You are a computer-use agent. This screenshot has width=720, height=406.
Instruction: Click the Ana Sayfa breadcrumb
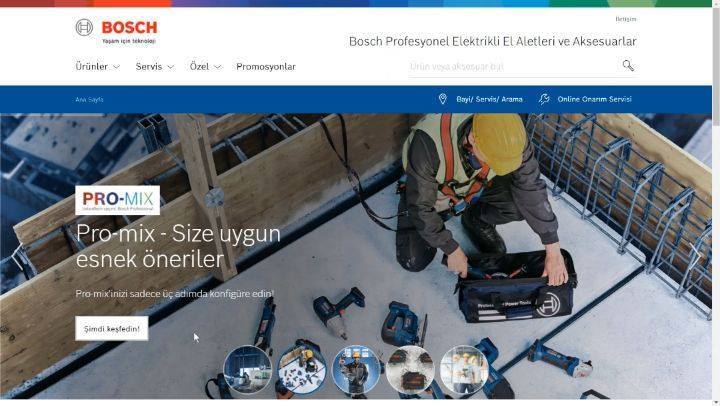pyautogui.click(x=89, y=99)
